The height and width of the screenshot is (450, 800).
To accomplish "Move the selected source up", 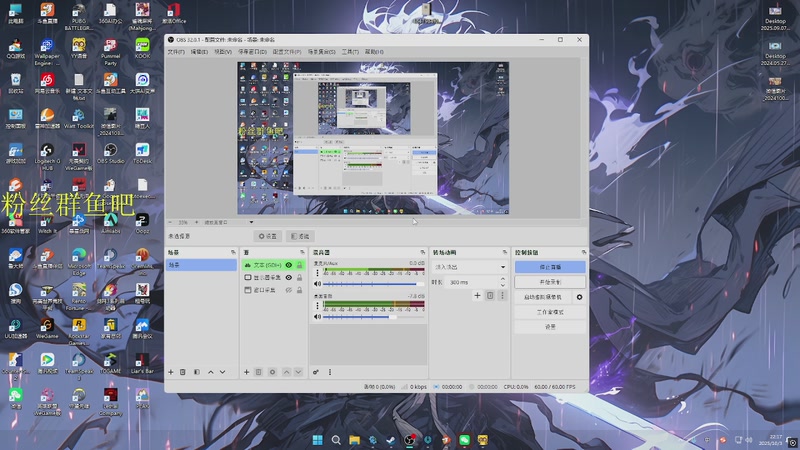I will coord(286,372).
